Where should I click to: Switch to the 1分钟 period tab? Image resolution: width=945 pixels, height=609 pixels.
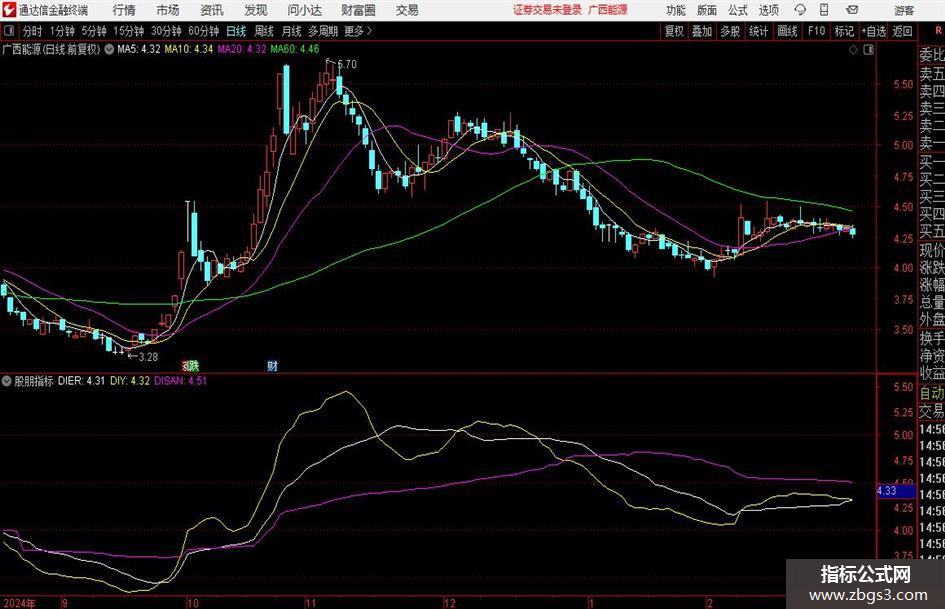tap(62, 31)
